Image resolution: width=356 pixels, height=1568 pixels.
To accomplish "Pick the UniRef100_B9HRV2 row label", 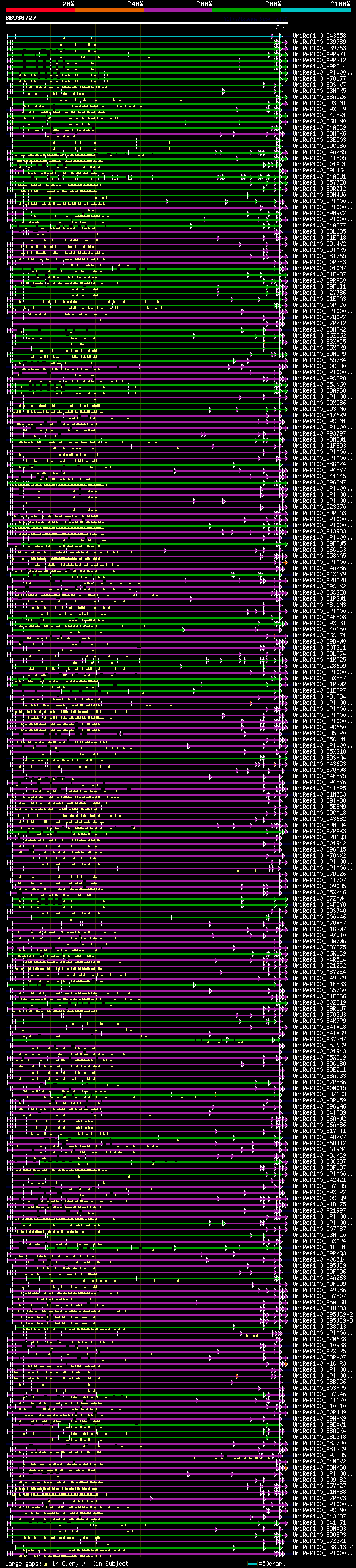I will point(319,213).
